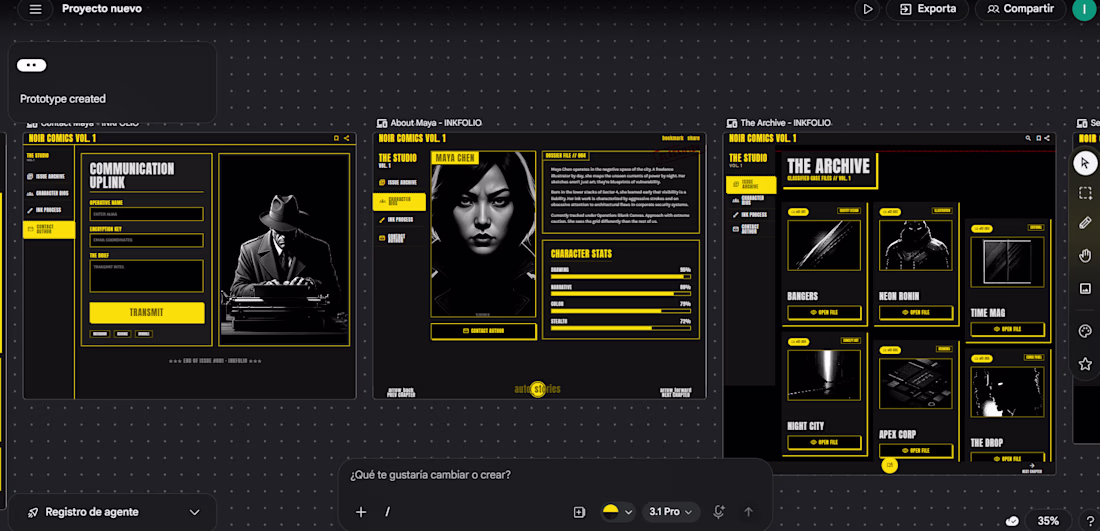Click the Operative Name input field
This screenshot has height=531, width=1100.
(147, 214)
